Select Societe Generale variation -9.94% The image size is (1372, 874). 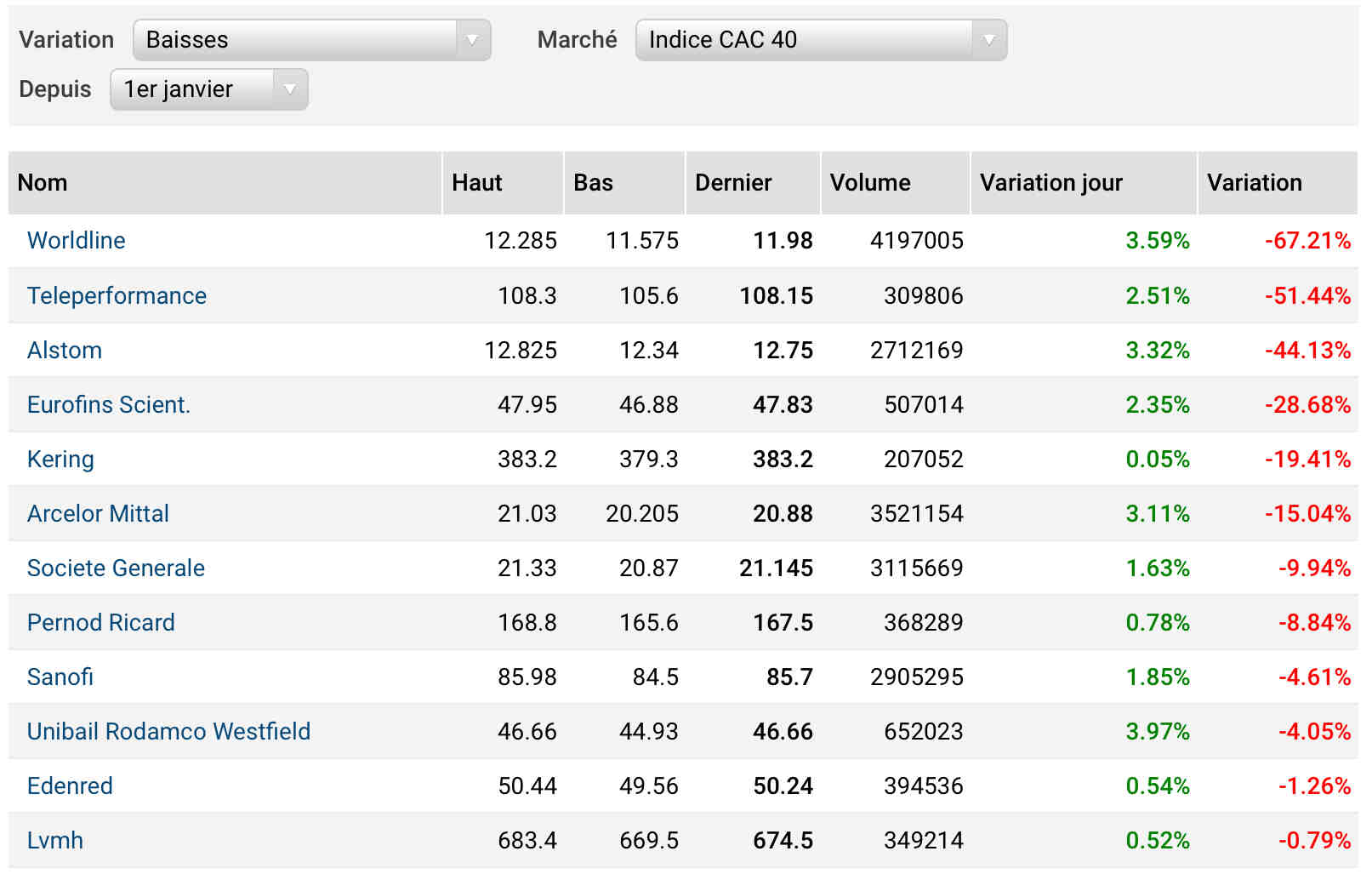tap(1314, 568)
